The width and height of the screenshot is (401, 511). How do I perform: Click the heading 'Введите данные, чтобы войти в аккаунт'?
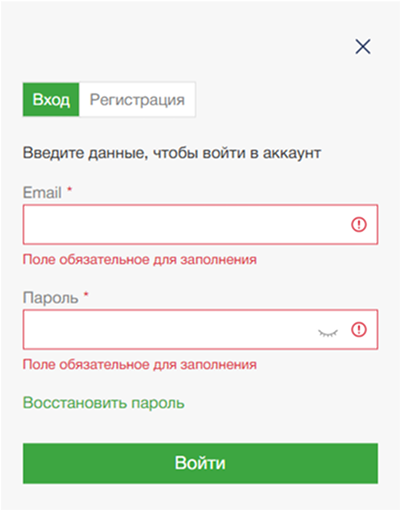click(172, 153)
